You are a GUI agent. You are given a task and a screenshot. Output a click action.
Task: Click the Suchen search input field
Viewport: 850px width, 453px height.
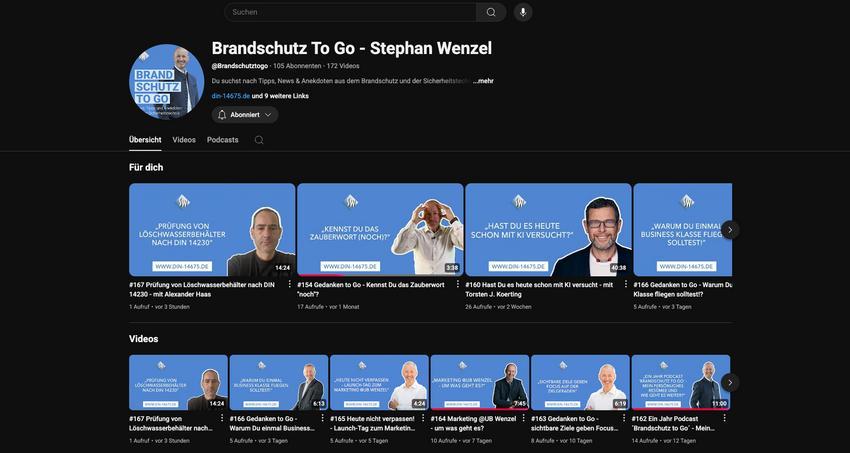click(x=350, y=12)
